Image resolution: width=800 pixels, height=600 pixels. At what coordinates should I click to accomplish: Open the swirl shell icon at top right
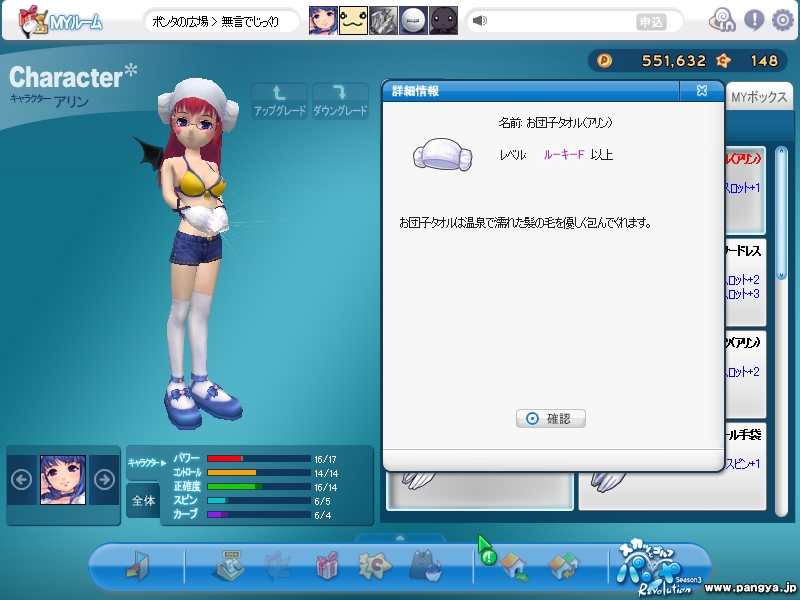click(x=722, y=21)
